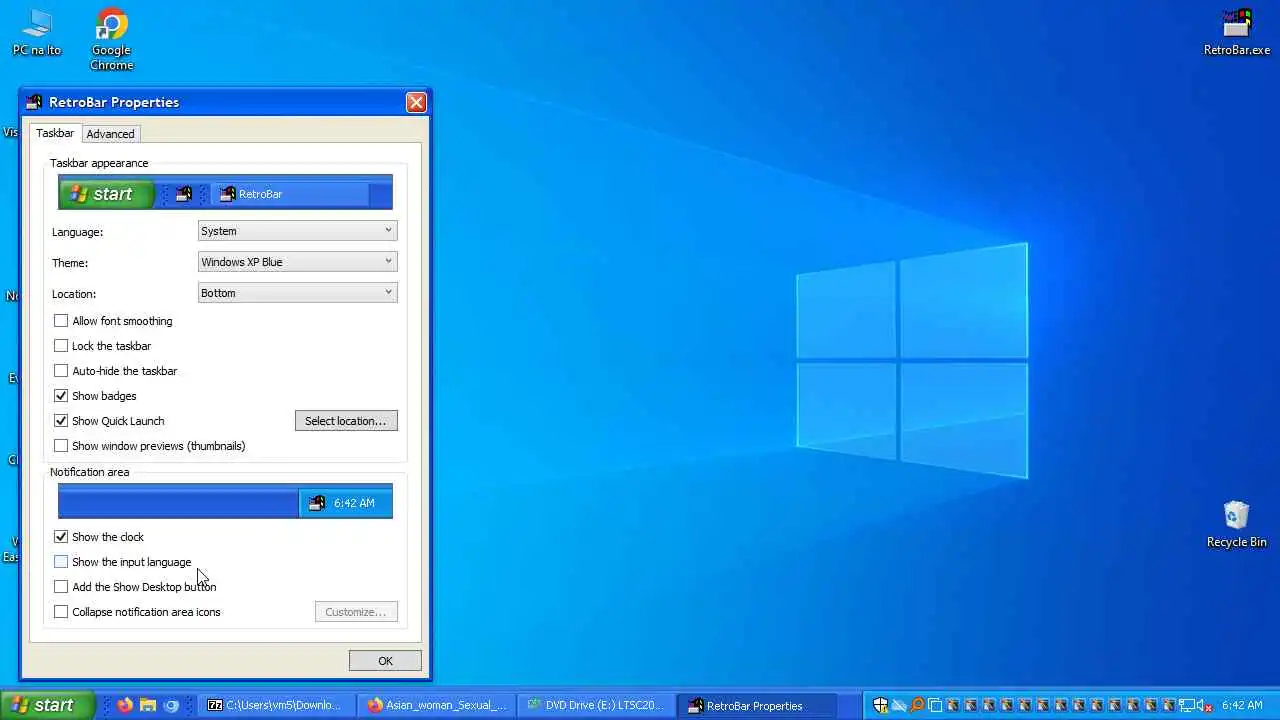Viewport: 1280px width, 720px height.
Task: Click the 6:42 AM taskbar clock
Action: pyautogui.click(x=1242, y=705)
